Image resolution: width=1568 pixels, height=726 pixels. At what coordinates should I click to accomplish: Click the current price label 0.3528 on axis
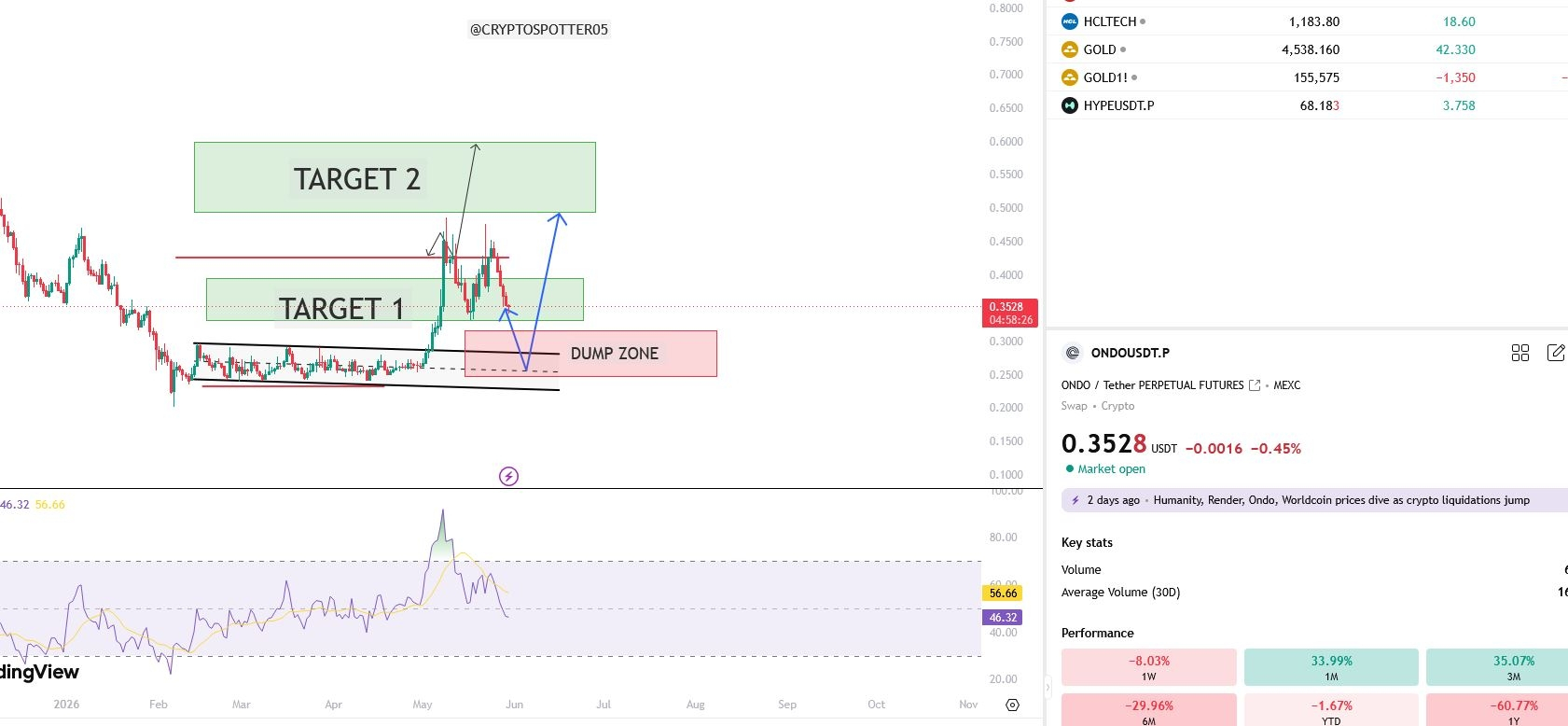tap(1010, 313)
